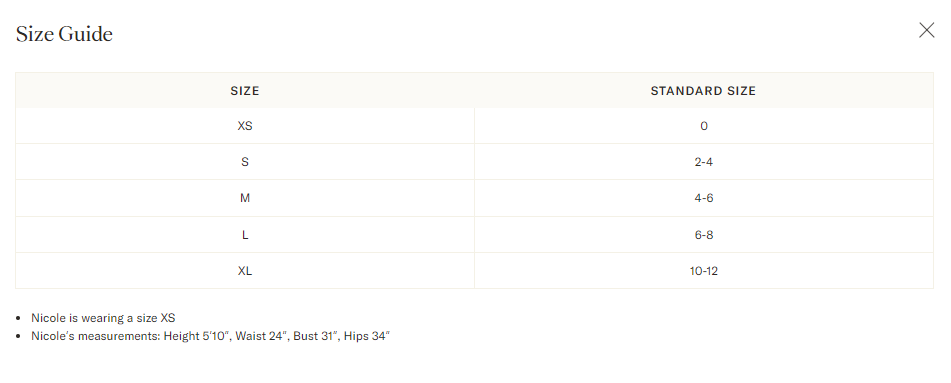Click the Bust 31" measurement text

click(x=315, y=336)
